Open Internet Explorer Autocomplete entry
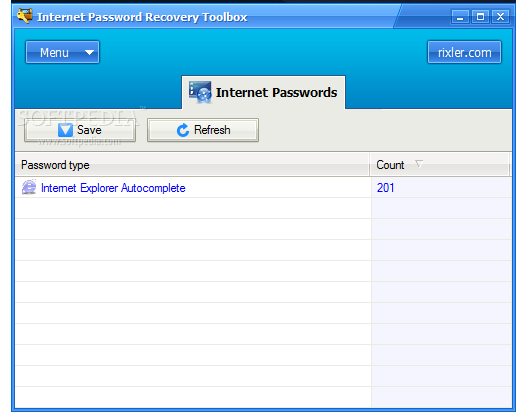 [x=113, y=188]
